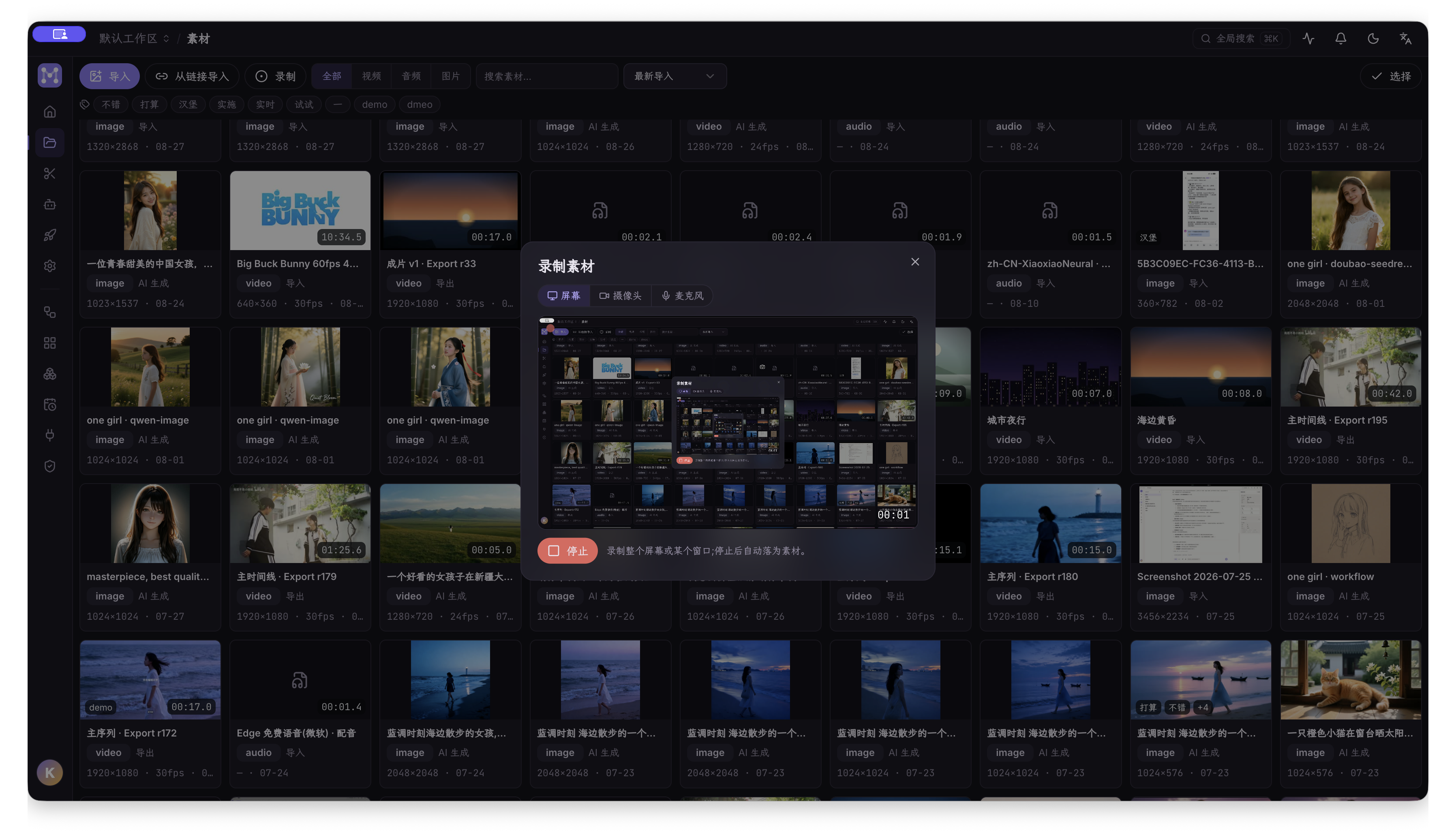The height and width of the screenshot is (835, 1456).
Task: Click the title 成片 v1 · Export r33
Action: point(431,264)
